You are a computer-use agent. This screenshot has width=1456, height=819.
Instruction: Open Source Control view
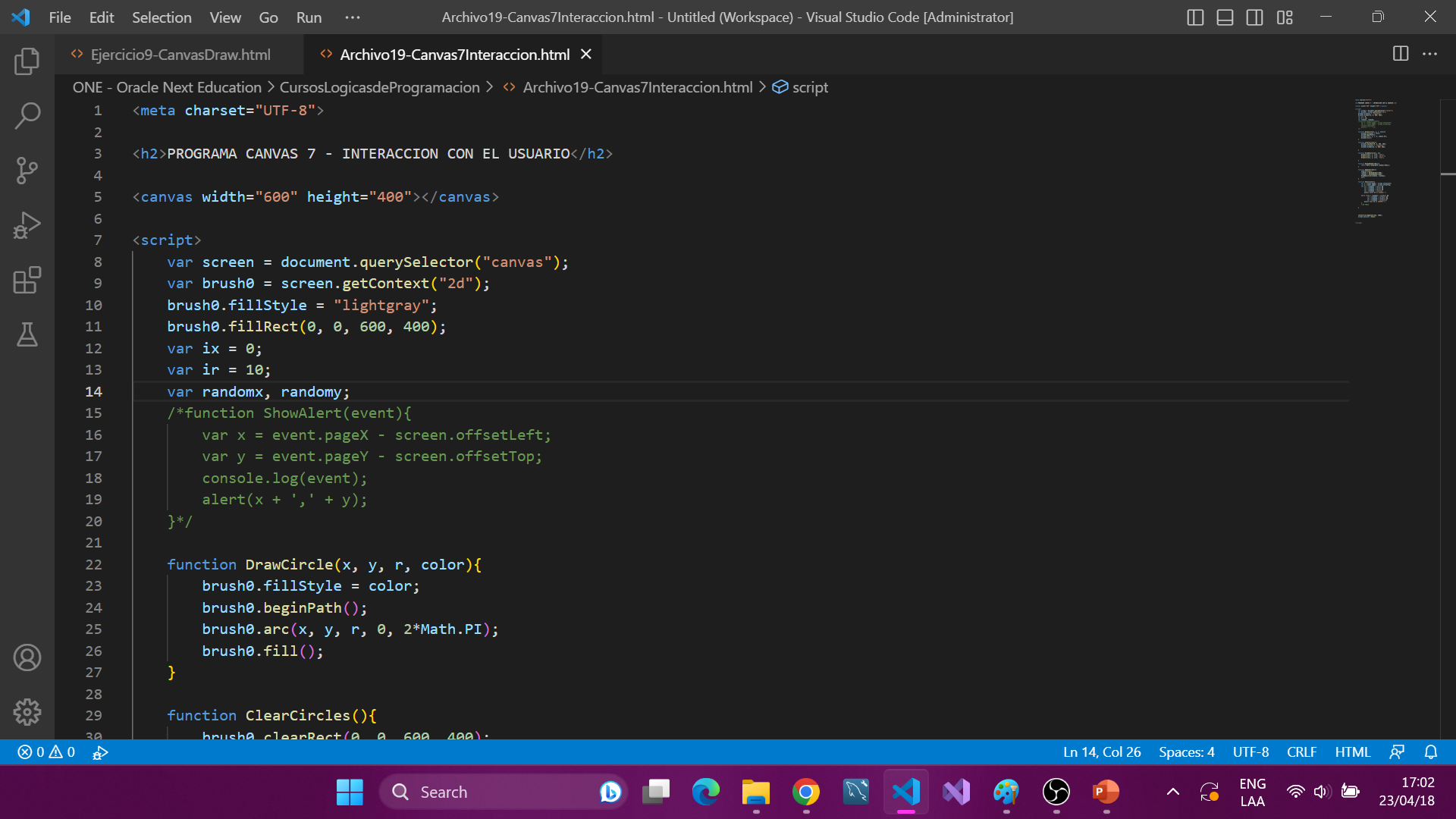27,171
